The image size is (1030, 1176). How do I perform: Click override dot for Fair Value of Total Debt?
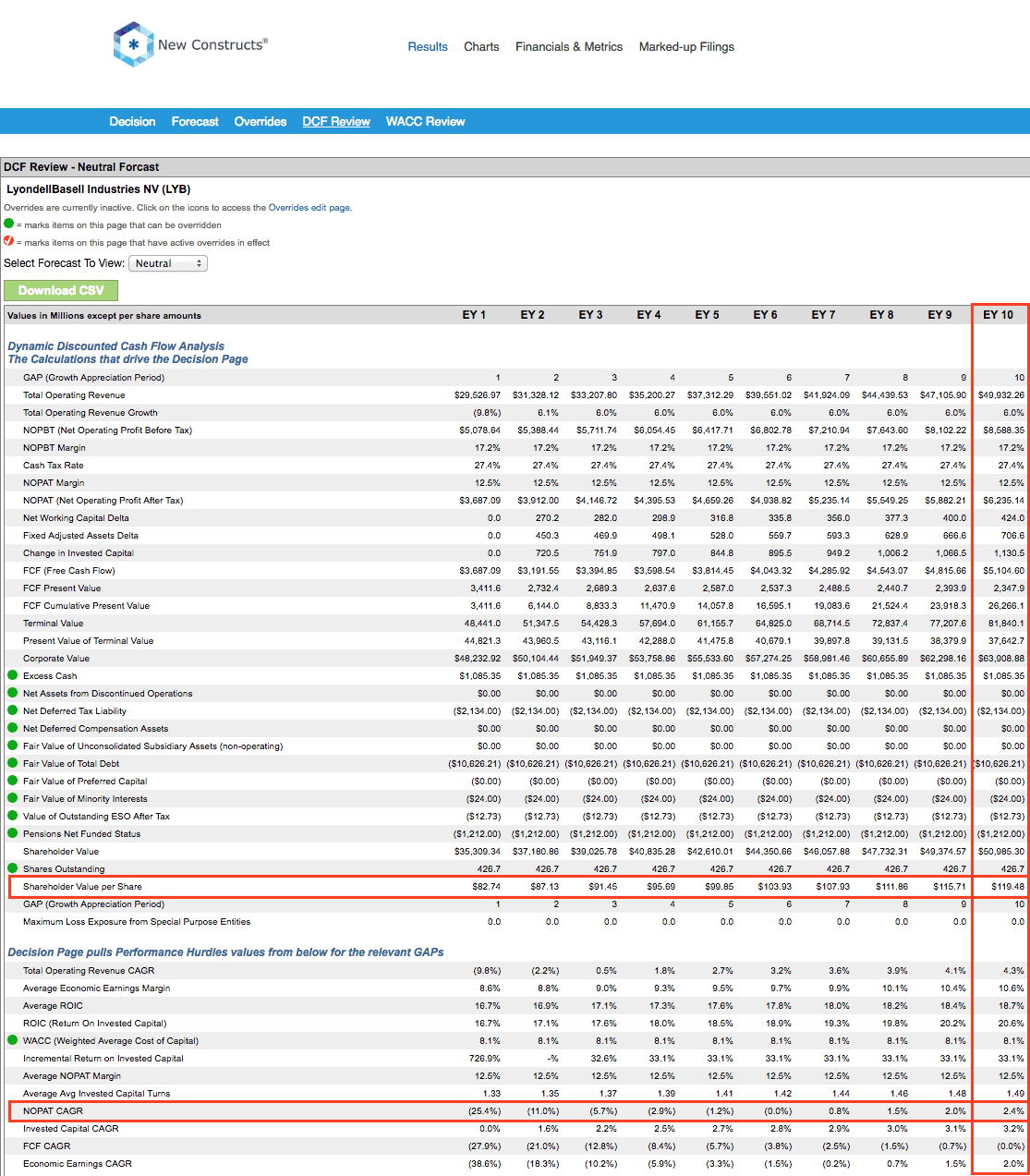(12, 763)
